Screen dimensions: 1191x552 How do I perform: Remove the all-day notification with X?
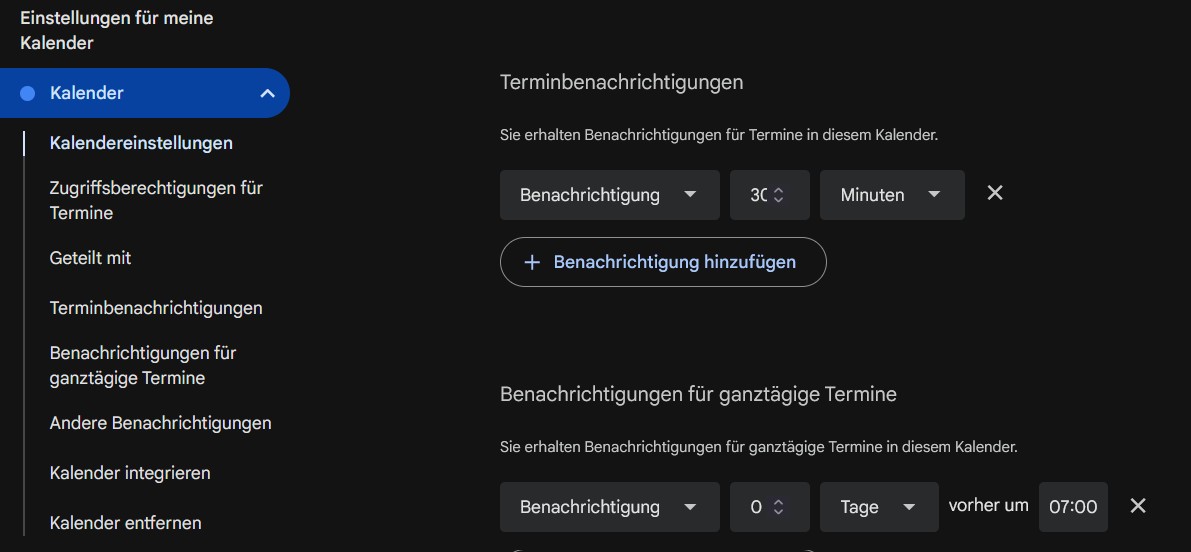1137,506
